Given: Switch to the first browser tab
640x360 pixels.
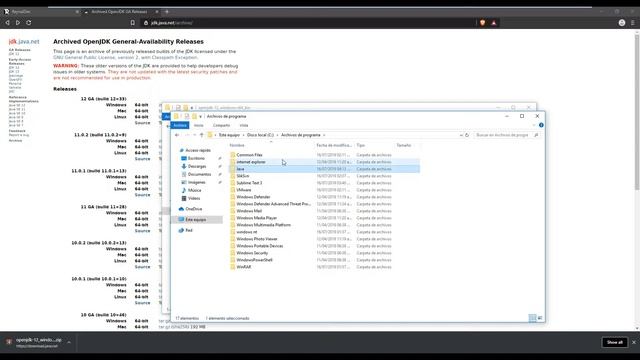Looking at the screenshot, I should click(41, 12).
